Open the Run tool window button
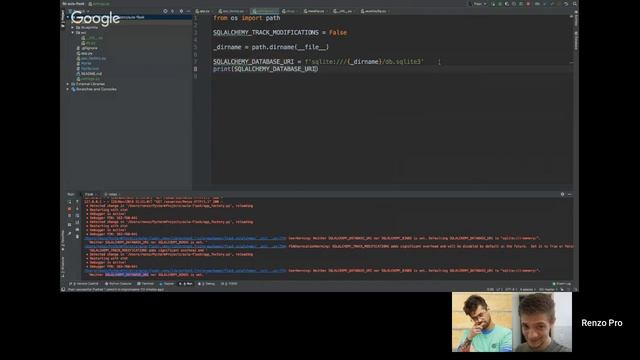This screenshot has width=640, height=360. [186, 284]
